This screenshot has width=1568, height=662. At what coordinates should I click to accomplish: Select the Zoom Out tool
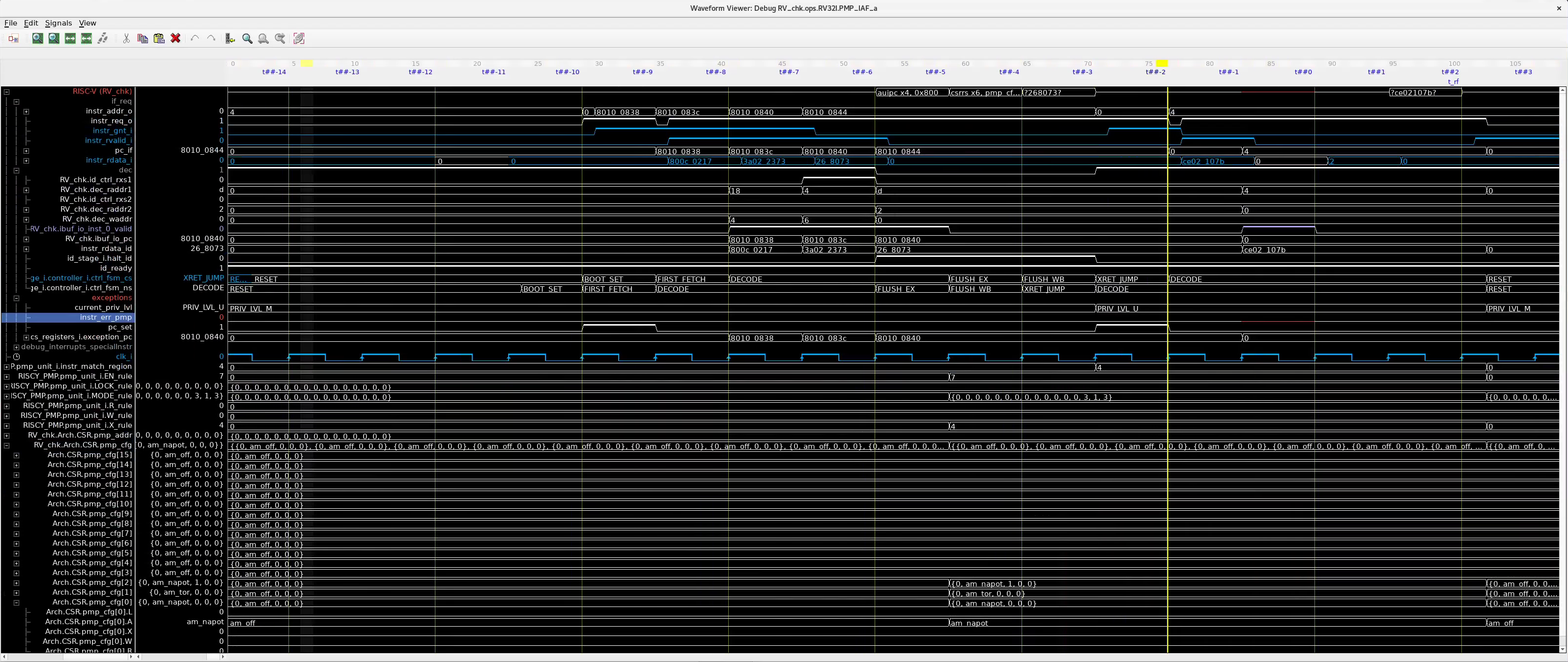coord(54,38)
